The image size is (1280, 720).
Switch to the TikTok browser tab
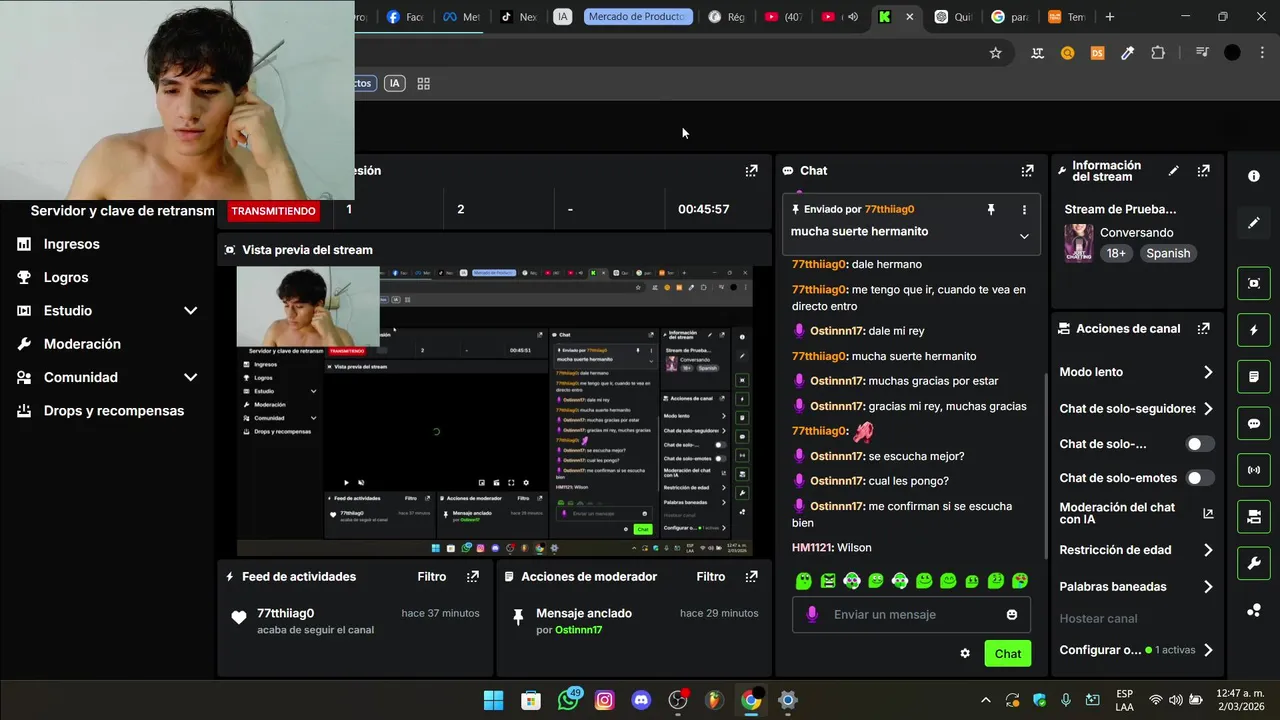[x=519, y=17]
